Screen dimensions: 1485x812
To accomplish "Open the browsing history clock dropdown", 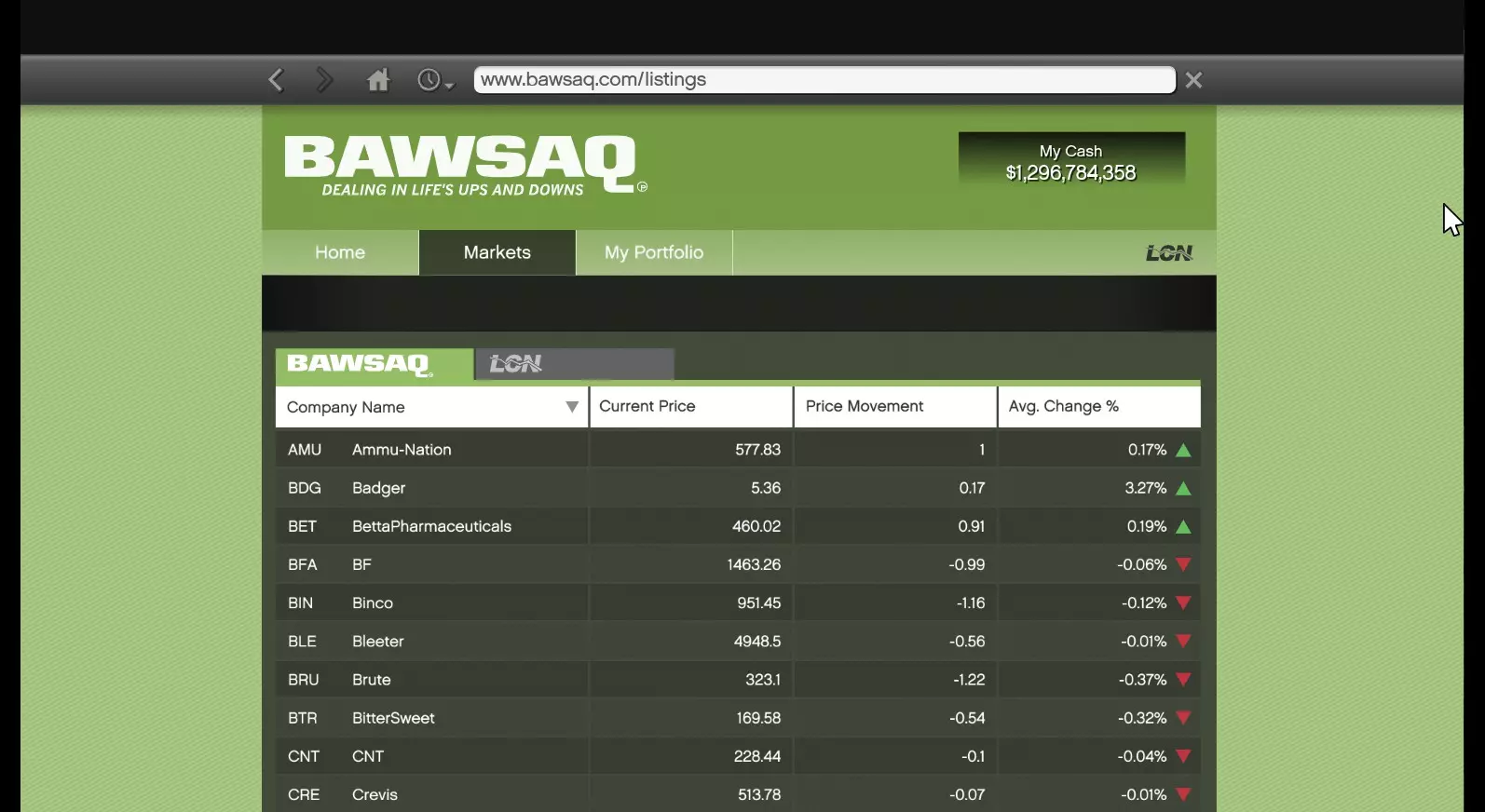I will click(x=434, y=80).
